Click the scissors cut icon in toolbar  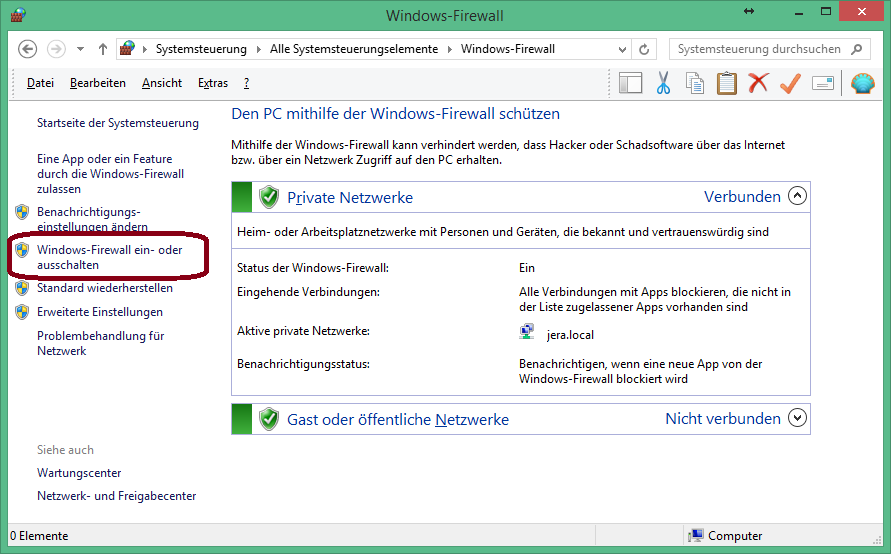(x=662, y=84)
